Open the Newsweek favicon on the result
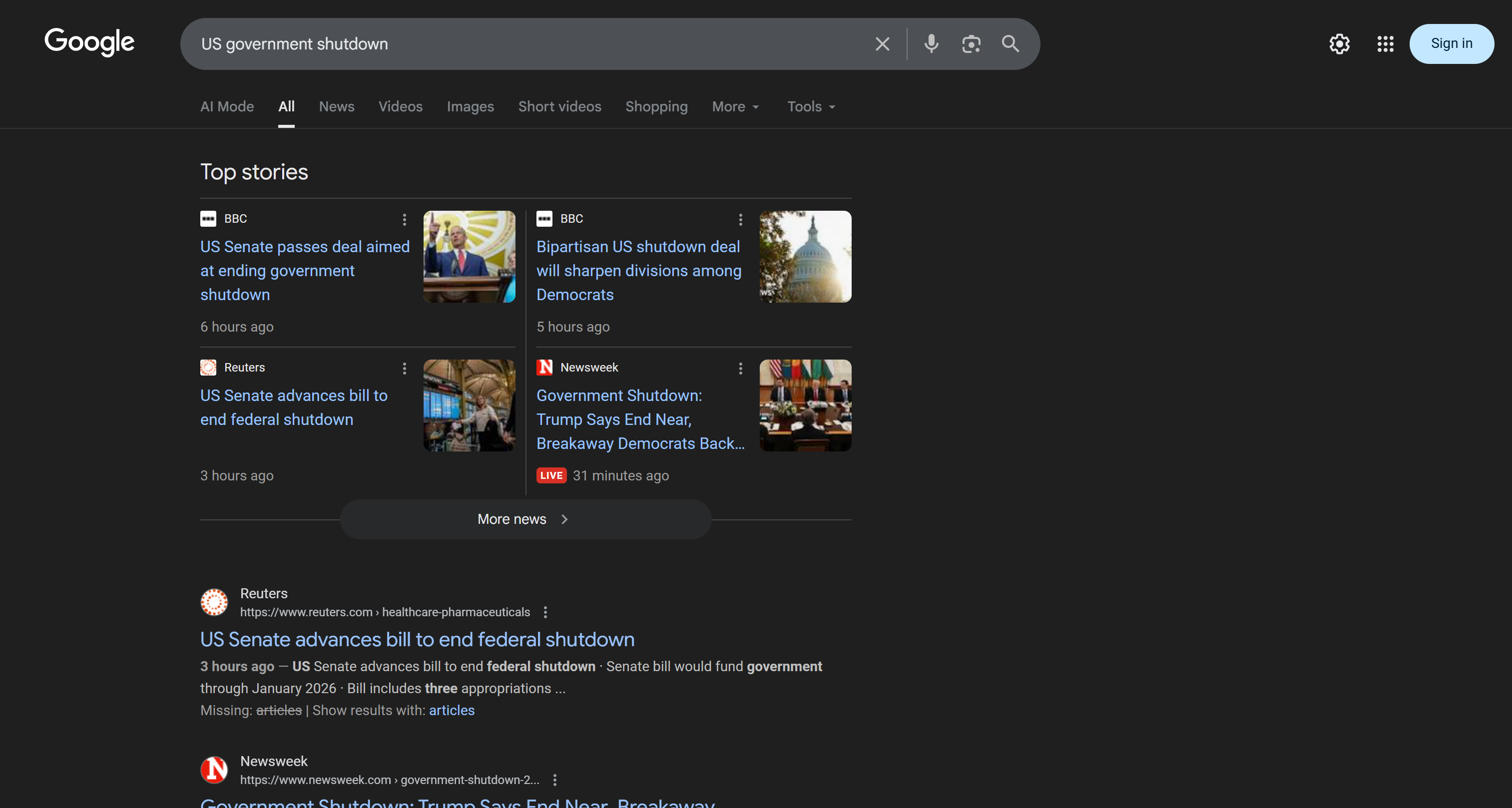Screen dimensions: 1512x808 click(x=214, y=770)
